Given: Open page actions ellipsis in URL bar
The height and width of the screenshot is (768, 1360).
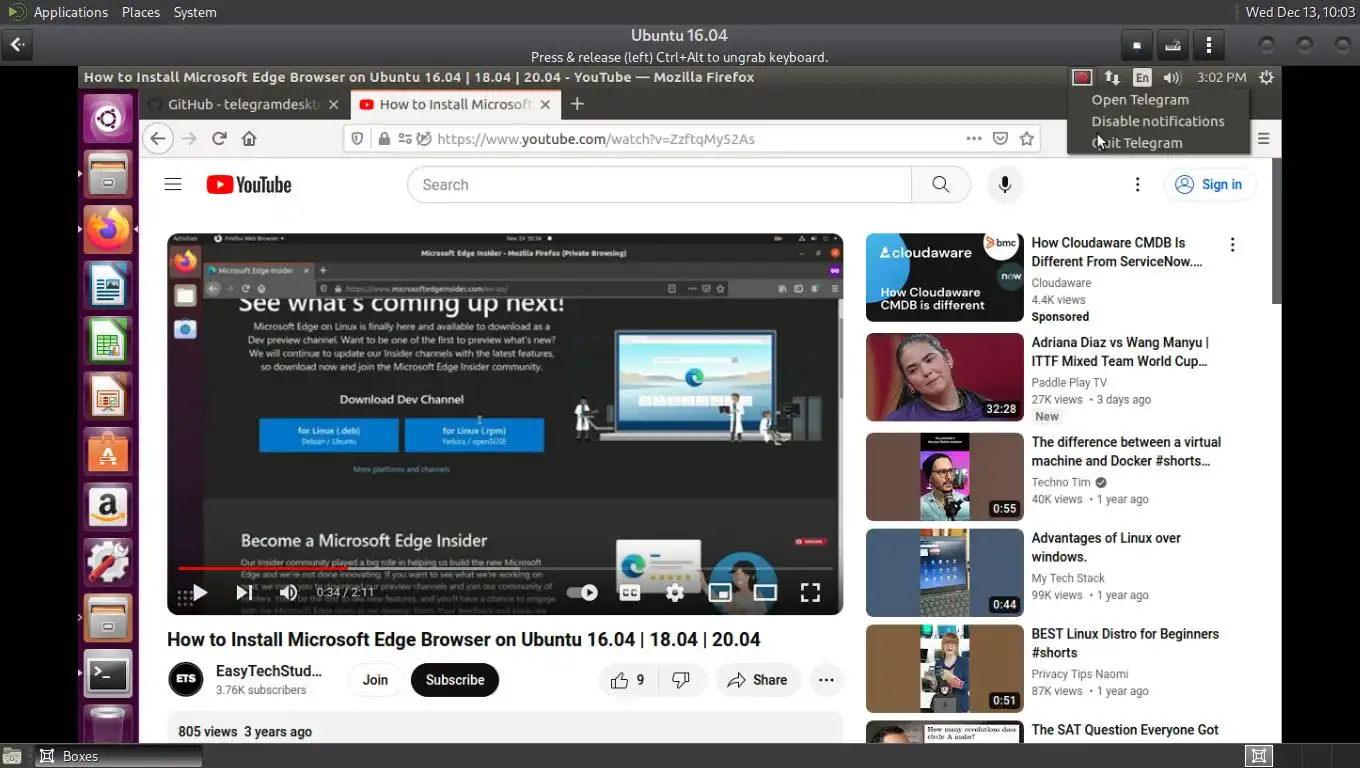Looking at the screenshot, I should (x=973, y=139).
